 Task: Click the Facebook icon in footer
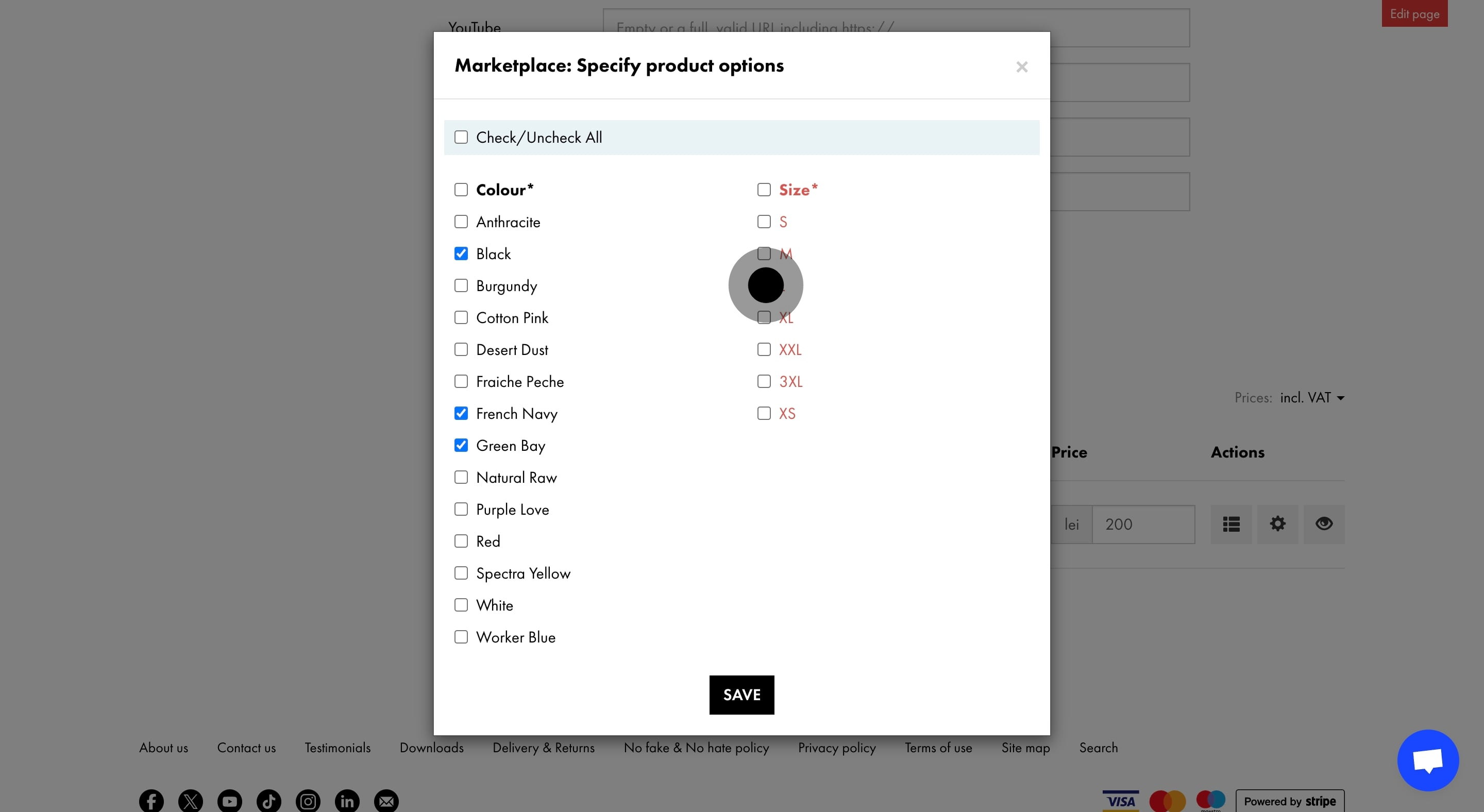click(151, 801)
